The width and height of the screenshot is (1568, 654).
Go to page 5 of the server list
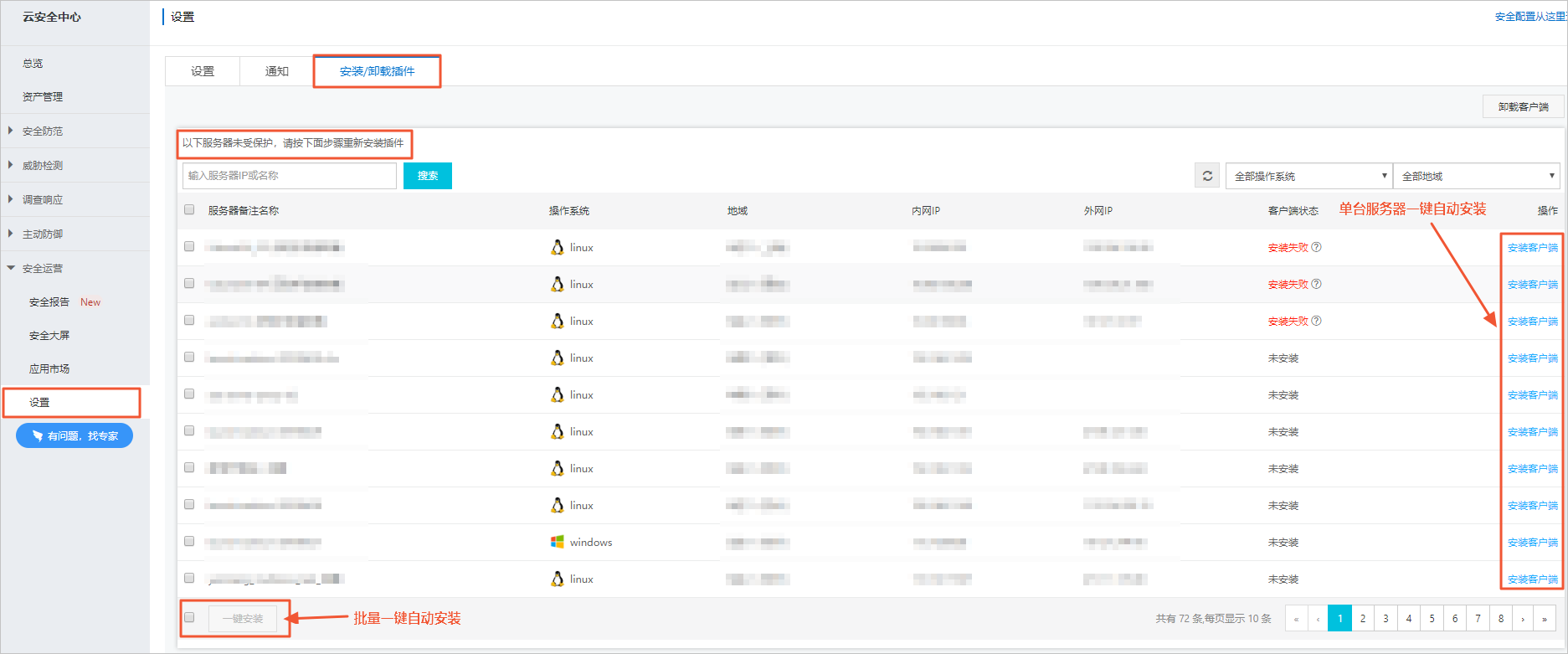pyautogui.click(x=1432, y=618)
